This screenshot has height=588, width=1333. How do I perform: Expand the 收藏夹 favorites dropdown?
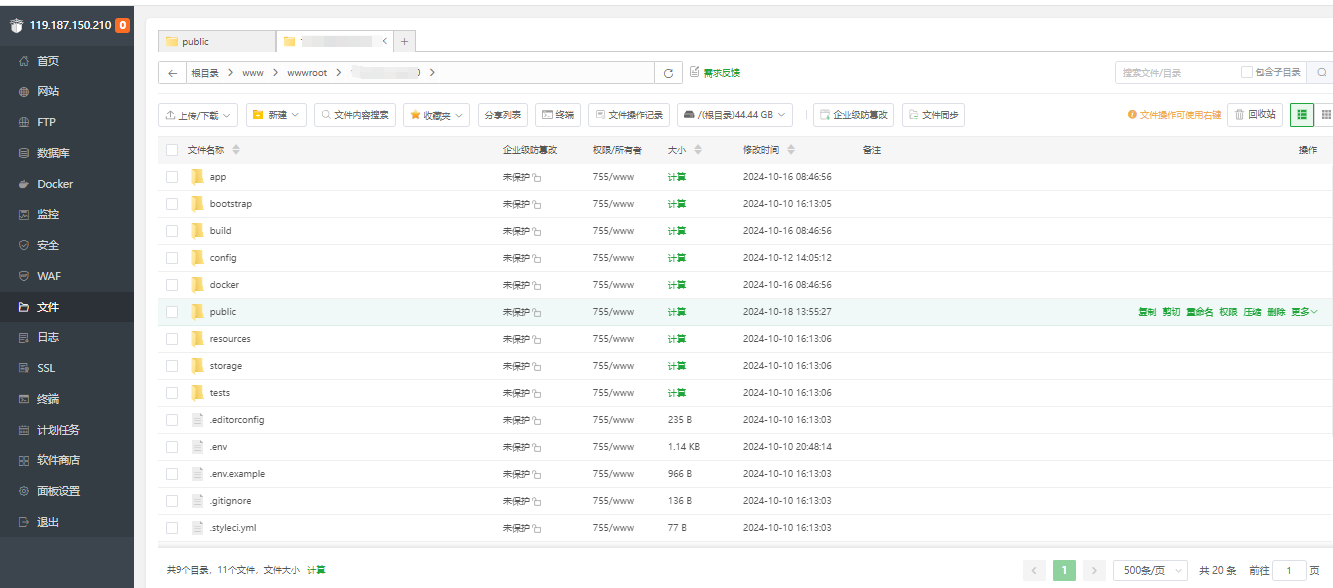436,115
